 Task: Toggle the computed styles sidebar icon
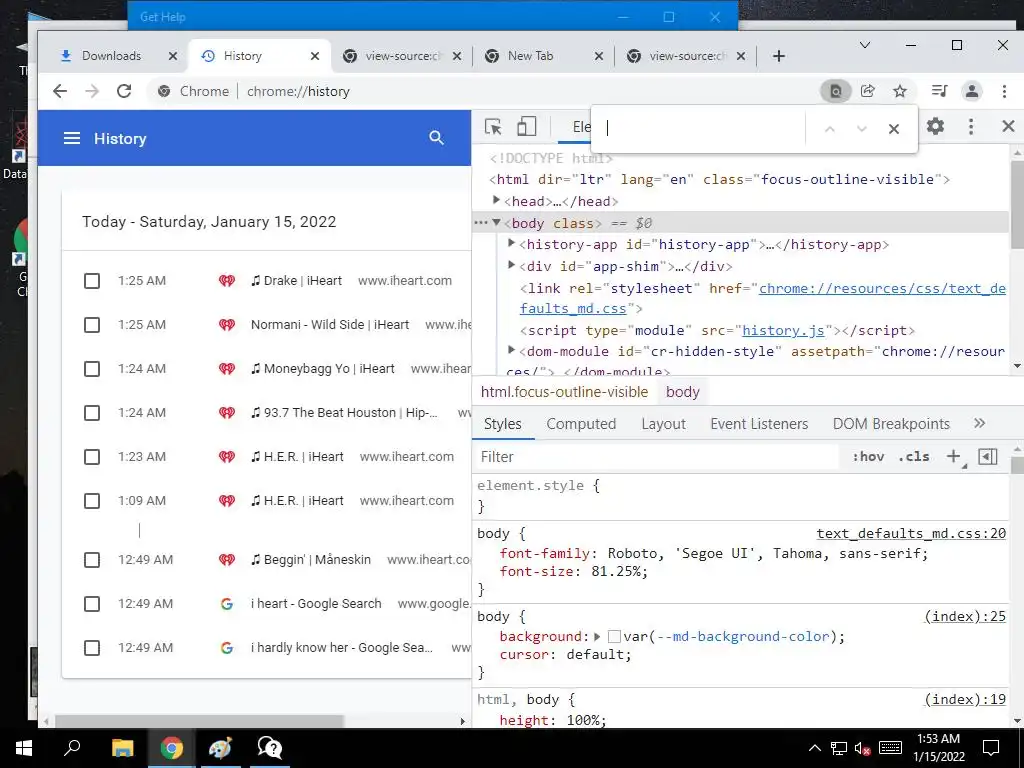(x=988, y=456)
